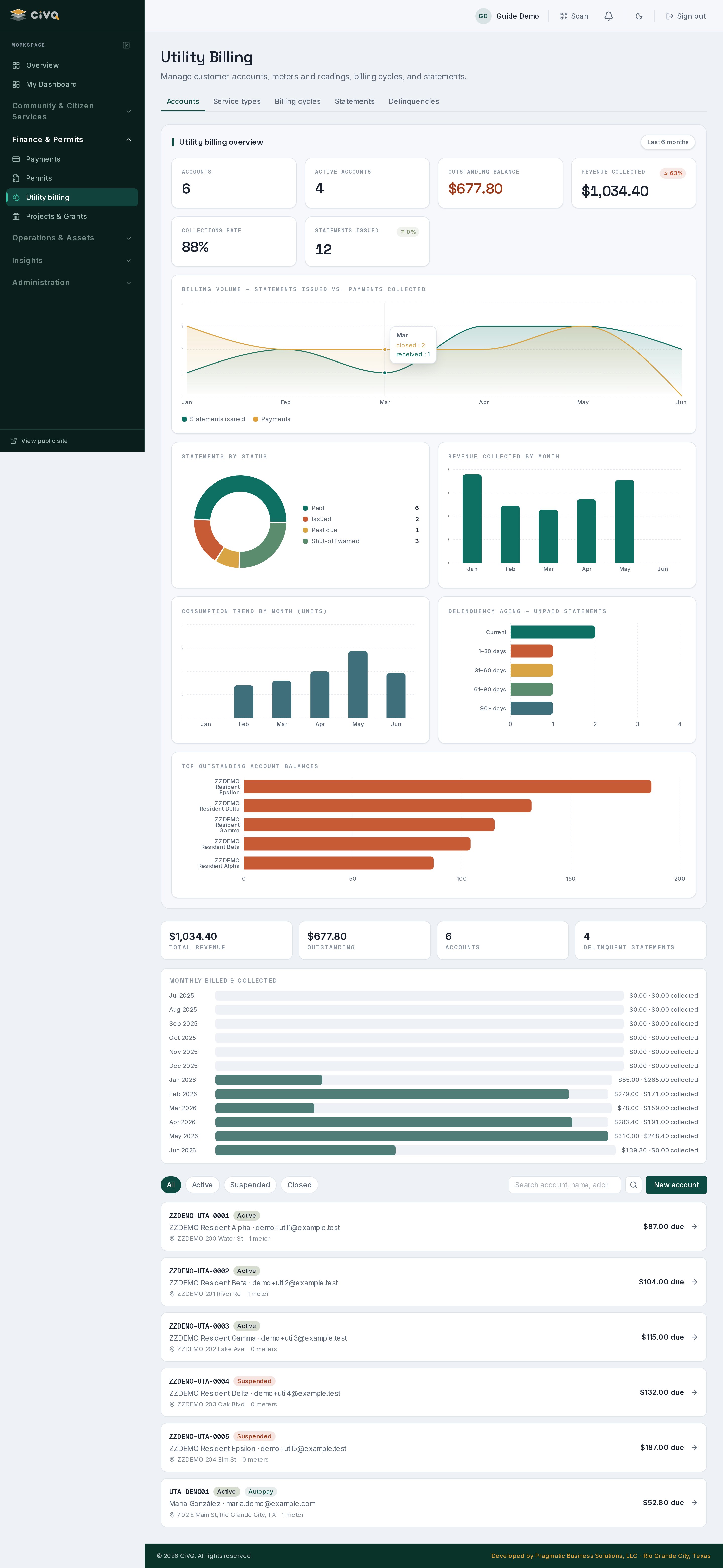This screenshot has height=1568, width=723.
Task: Expand Community & Citizen Services section
Action: pyautogui.click(x=72, y=111)
